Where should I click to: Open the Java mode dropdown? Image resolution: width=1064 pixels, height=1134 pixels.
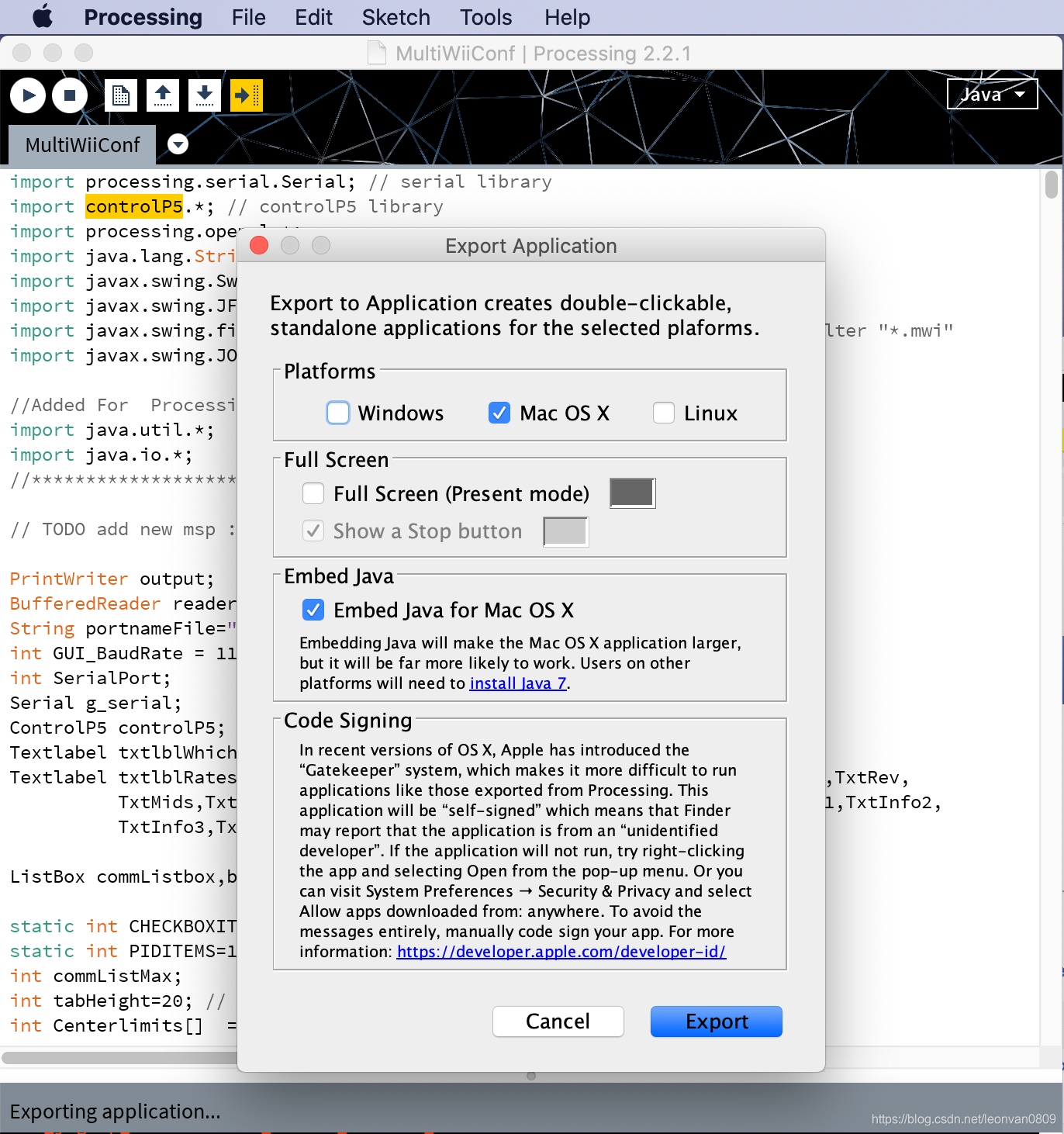point(992,94)
